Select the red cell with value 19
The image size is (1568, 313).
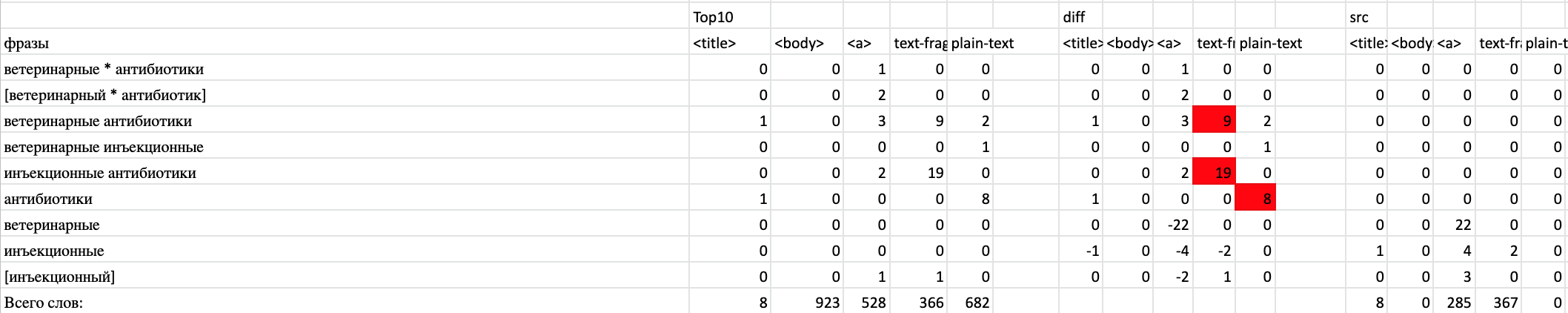click(x=1214, y=172)
